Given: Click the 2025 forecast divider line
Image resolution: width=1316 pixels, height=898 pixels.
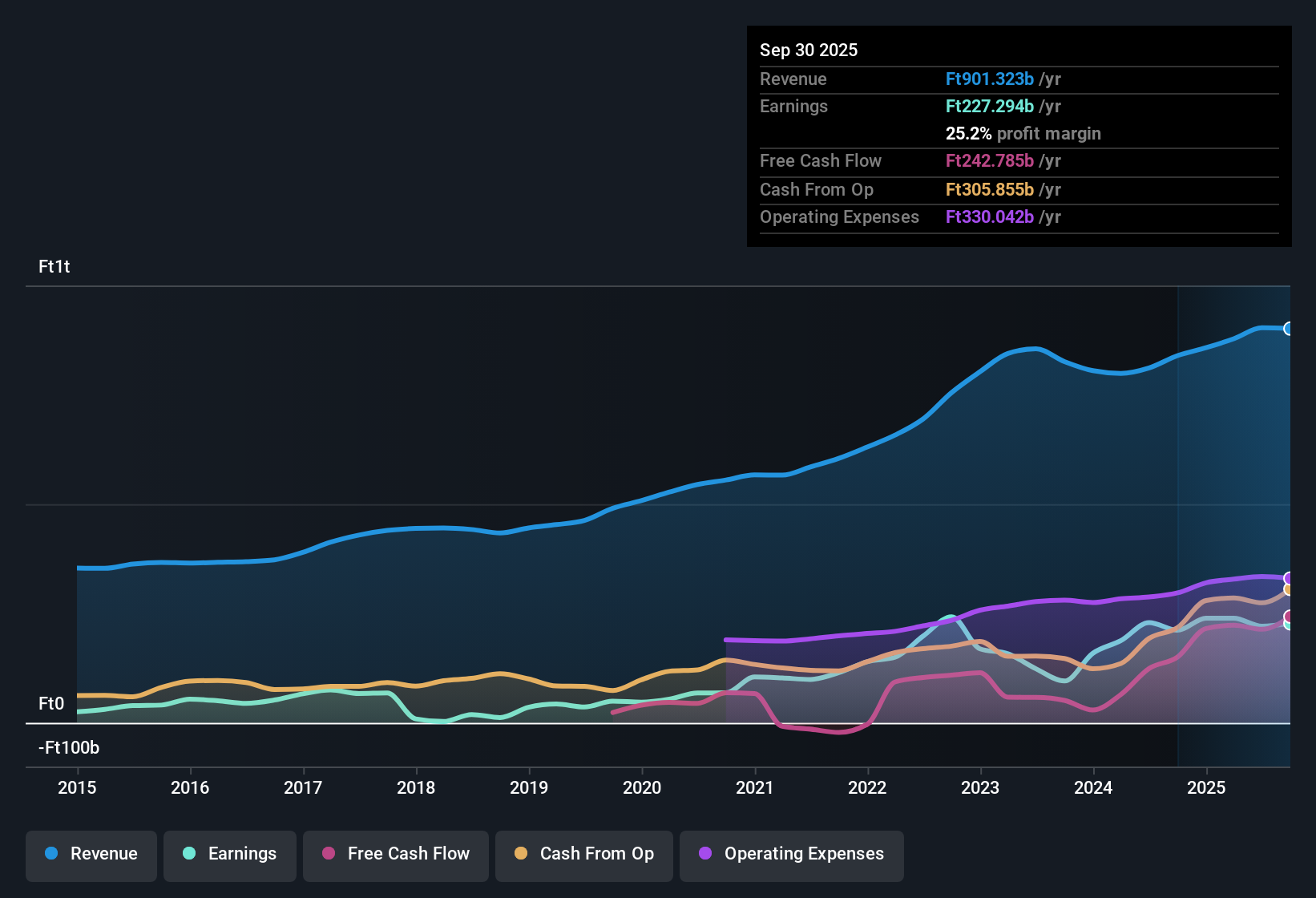Looking at the screenshot, I should [x=1177, y=521].
